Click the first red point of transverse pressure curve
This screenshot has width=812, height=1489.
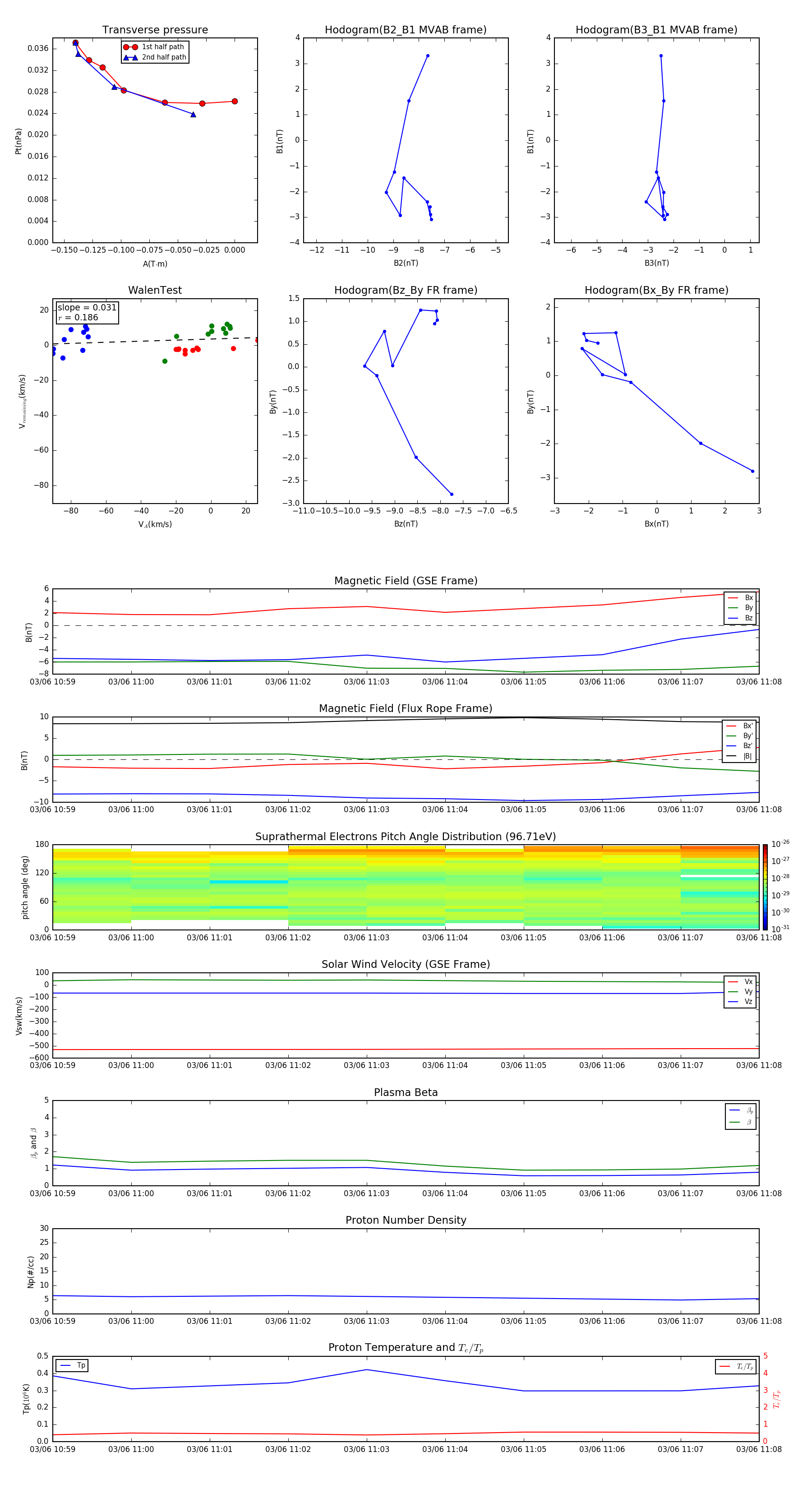click(75, 43)
